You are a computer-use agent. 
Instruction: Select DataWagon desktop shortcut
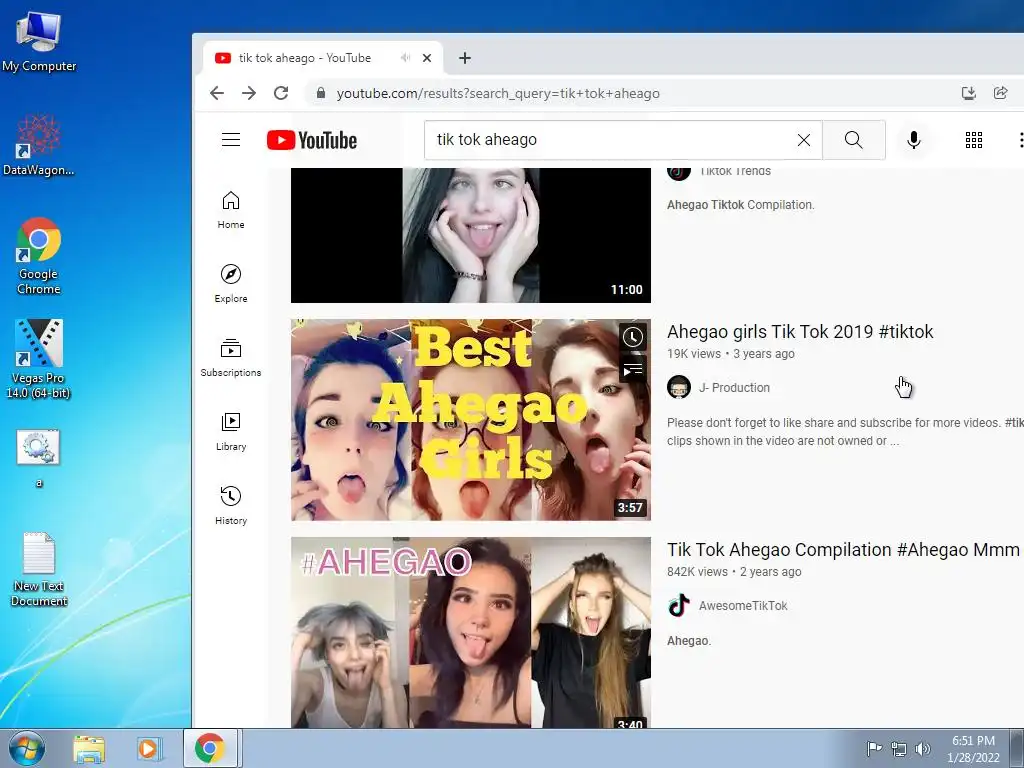[39, 145]
